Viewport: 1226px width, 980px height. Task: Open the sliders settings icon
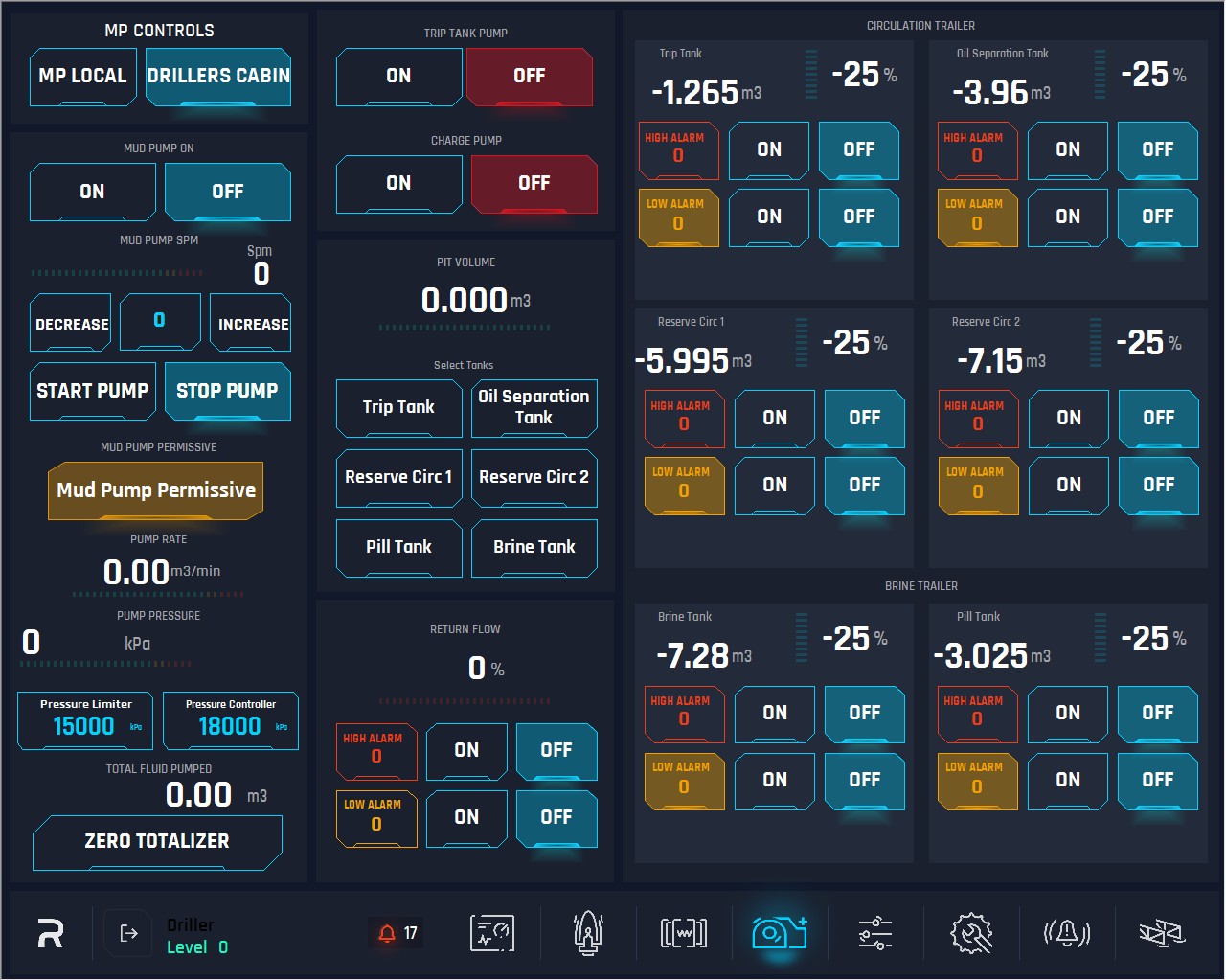click(x=875, y=933)
